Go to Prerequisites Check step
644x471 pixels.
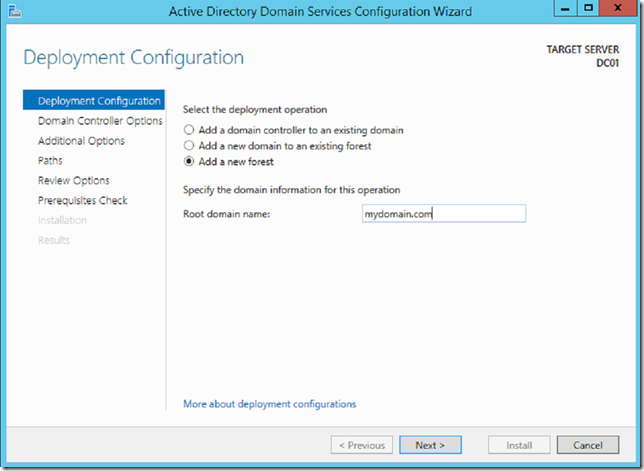coord(83,200)
